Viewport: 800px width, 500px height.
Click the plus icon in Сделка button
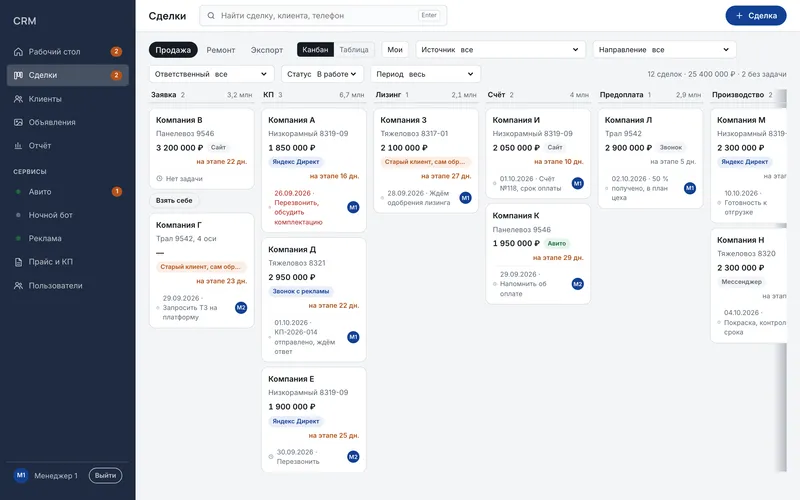pos(739,15)
